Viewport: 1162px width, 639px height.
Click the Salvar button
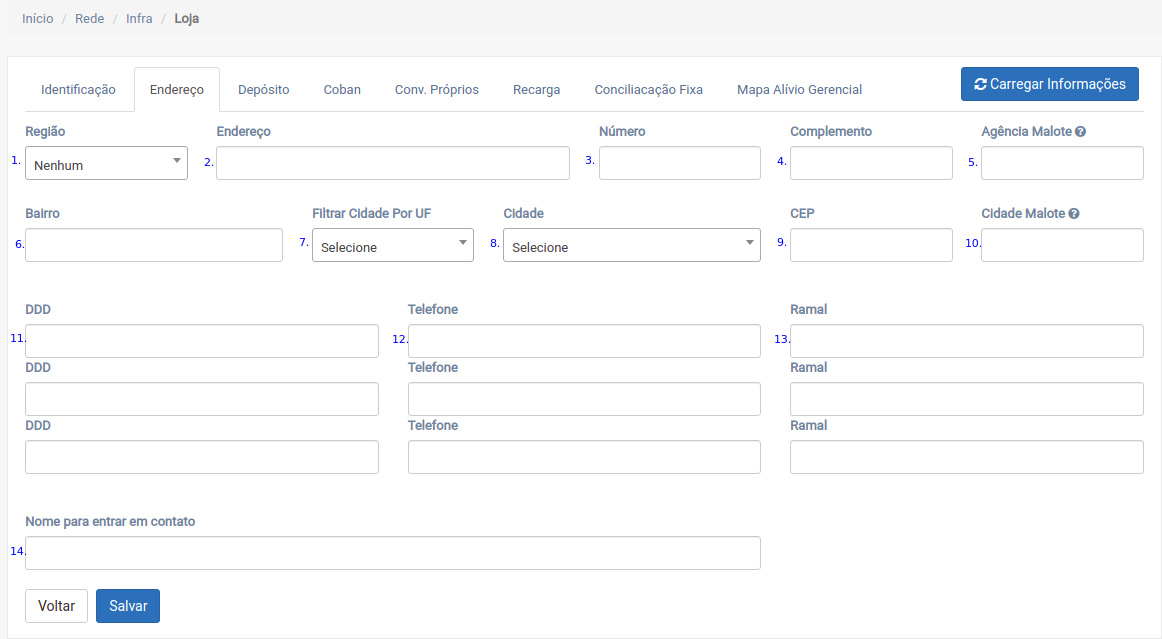128,606
